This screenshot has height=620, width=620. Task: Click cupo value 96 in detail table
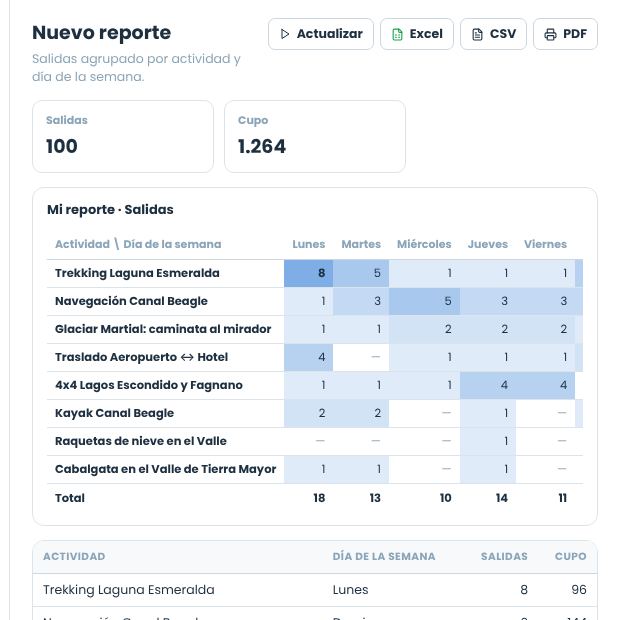pos(579,590)
